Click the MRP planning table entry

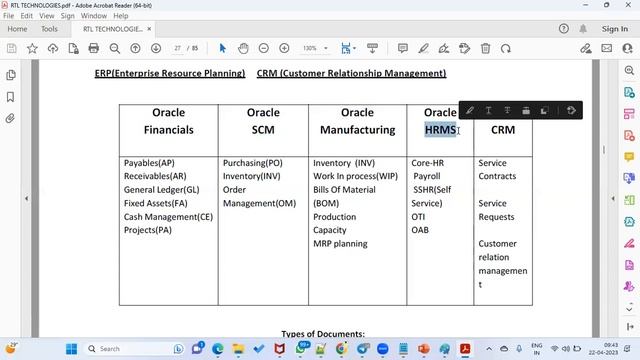click(340, 244)
